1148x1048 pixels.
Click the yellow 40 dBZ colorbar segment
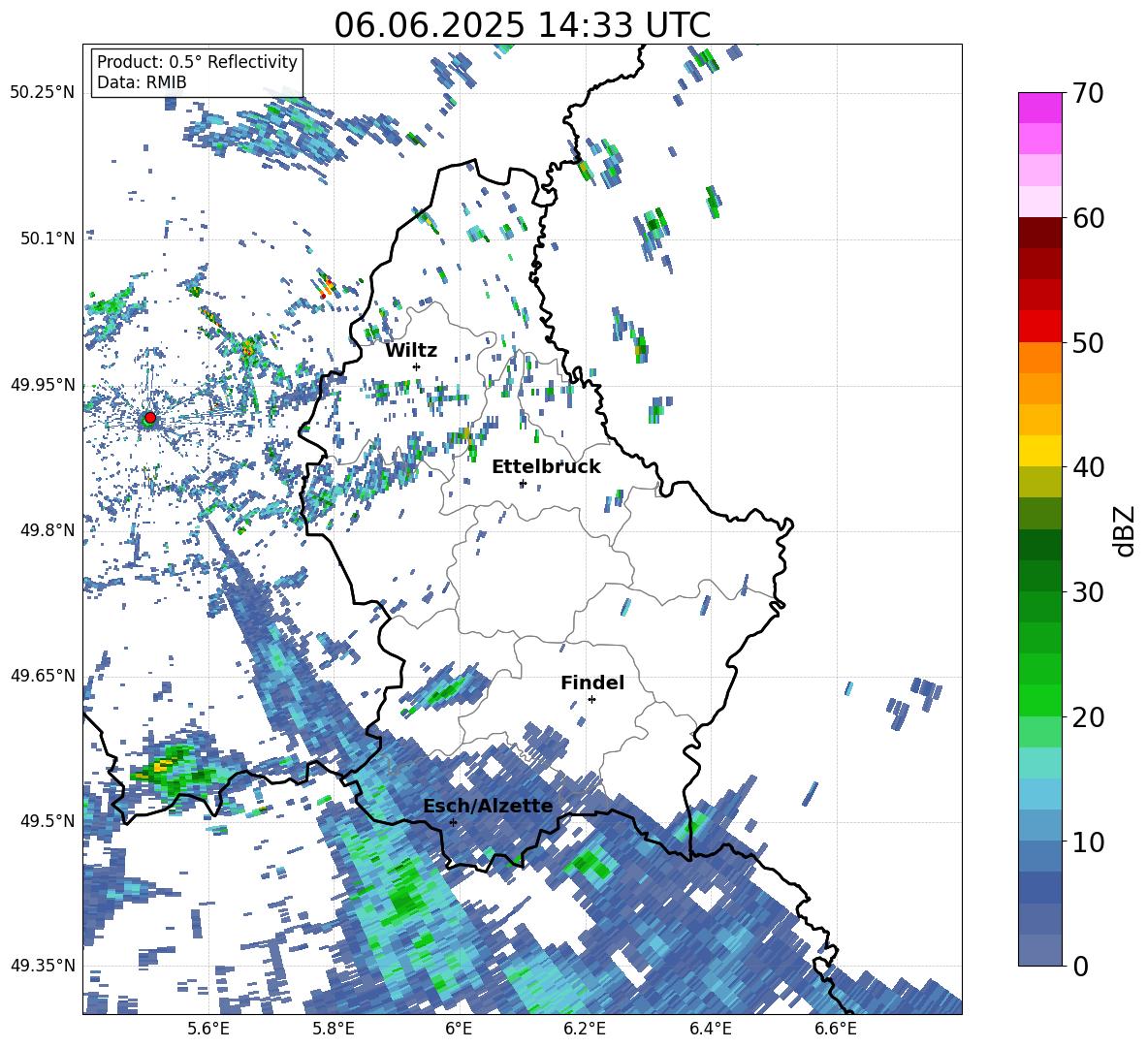1039,451
